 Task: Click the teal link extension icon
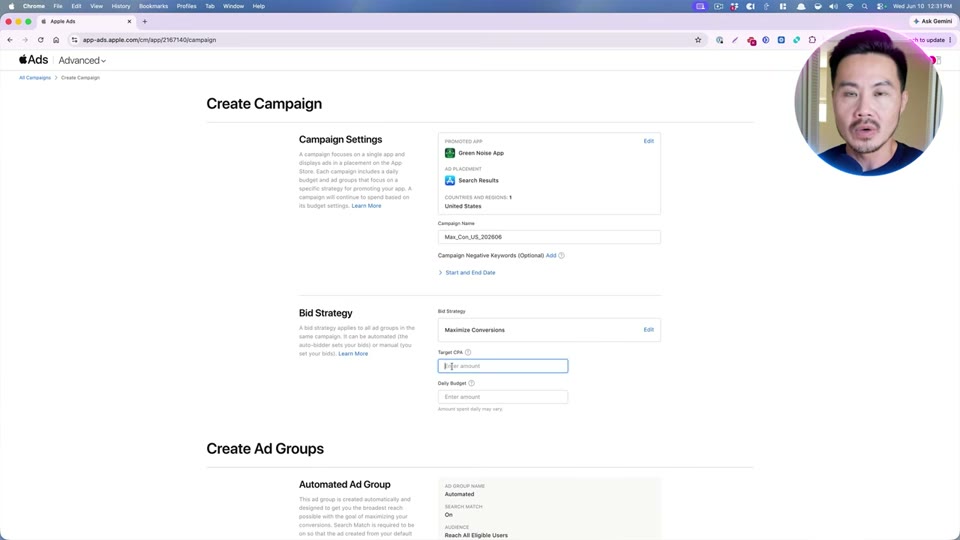tap(797, 40)
